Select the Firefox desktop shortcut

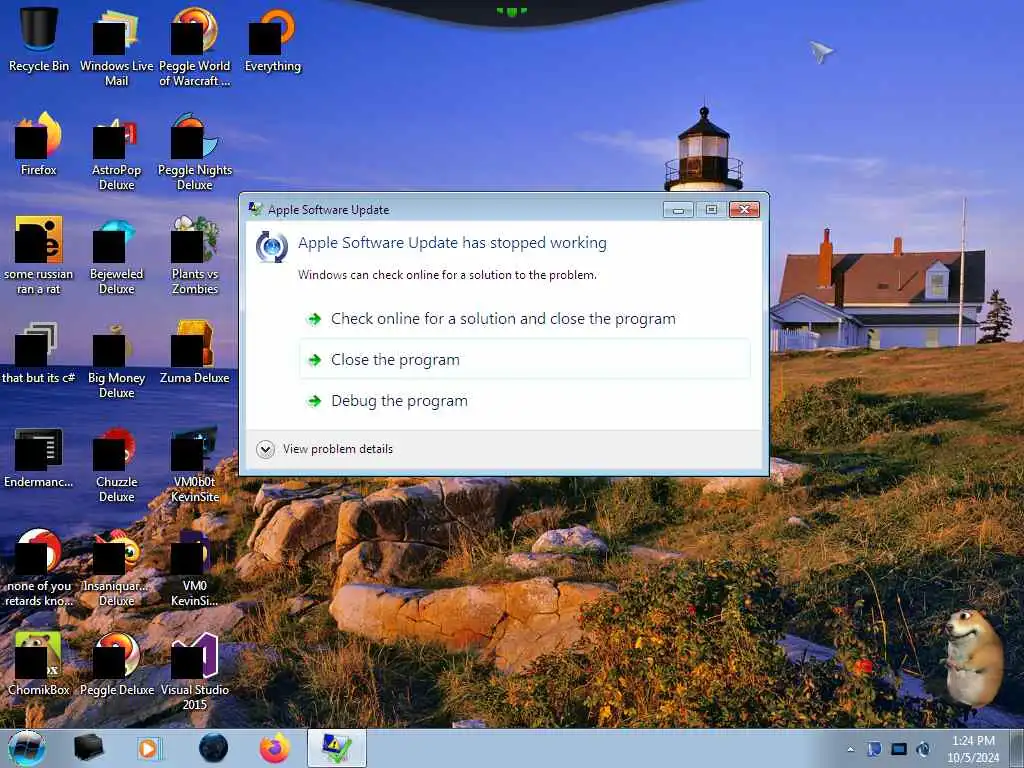[39, 144]
